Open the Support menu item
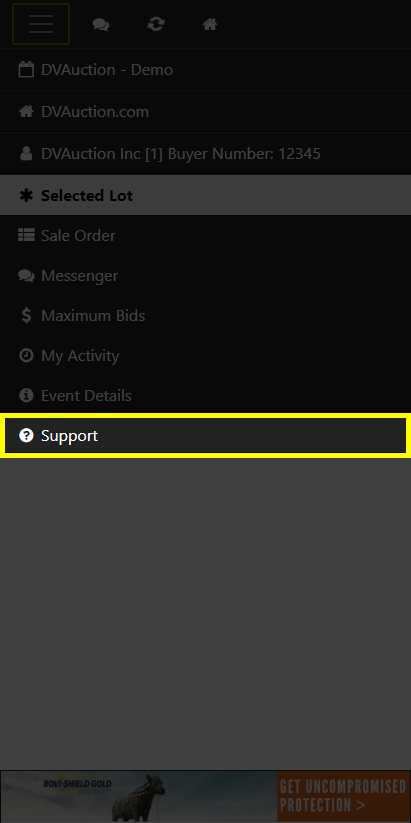 pos(205,436)
